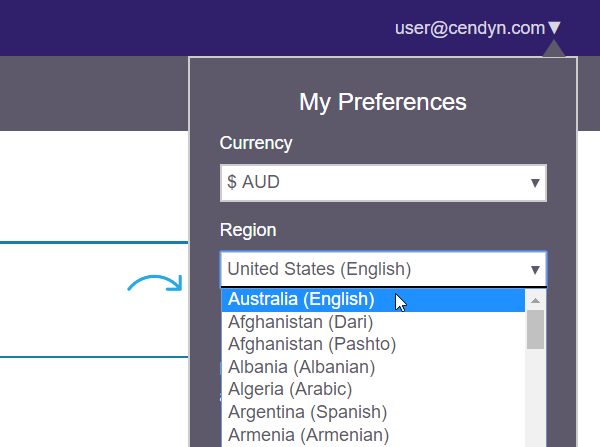Screen dimensions: 600x447
Task: Click the Currency field label
Action: click(256, 144)
